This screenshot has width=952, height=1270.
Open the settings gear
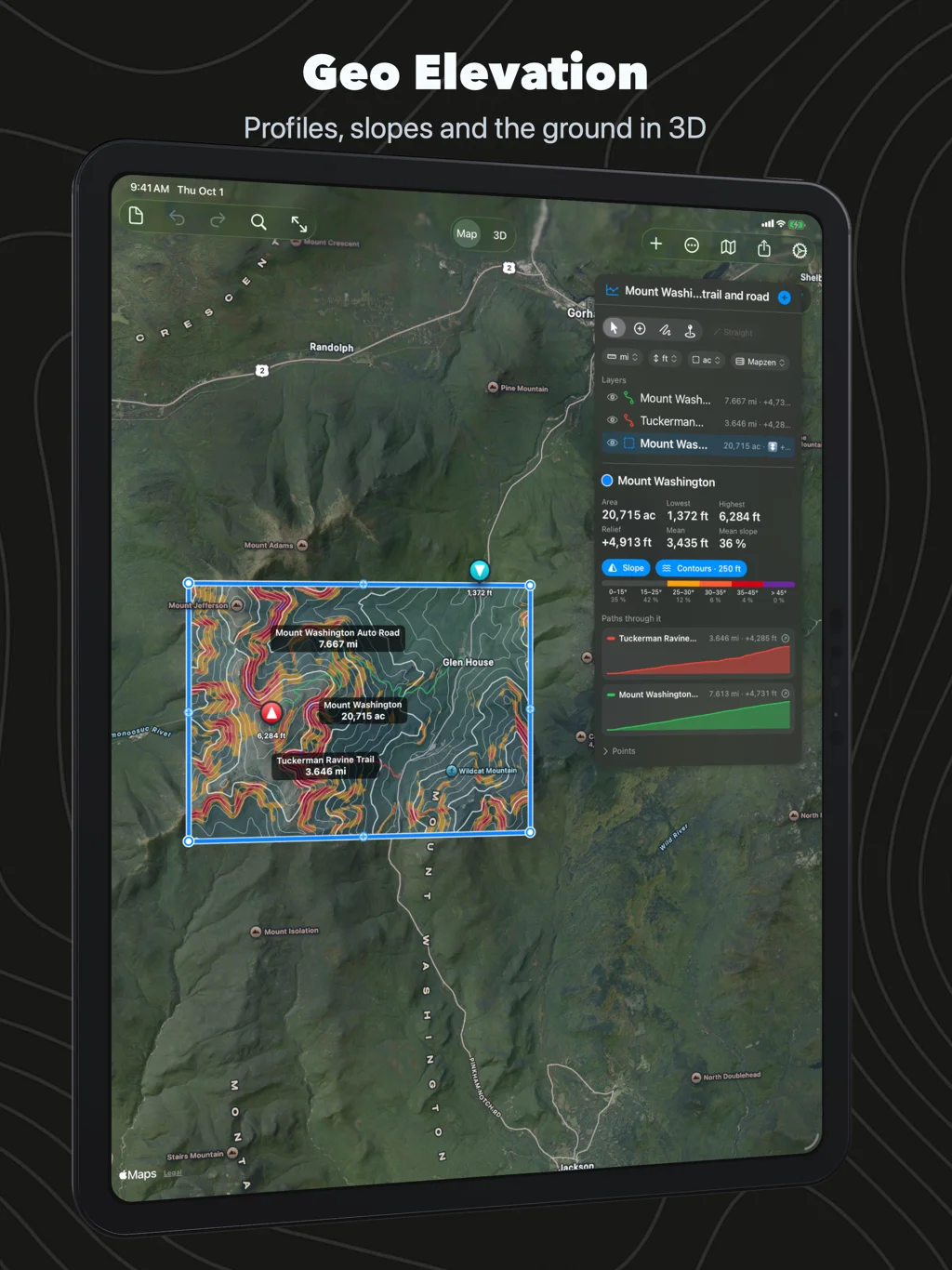pos(800,250)
